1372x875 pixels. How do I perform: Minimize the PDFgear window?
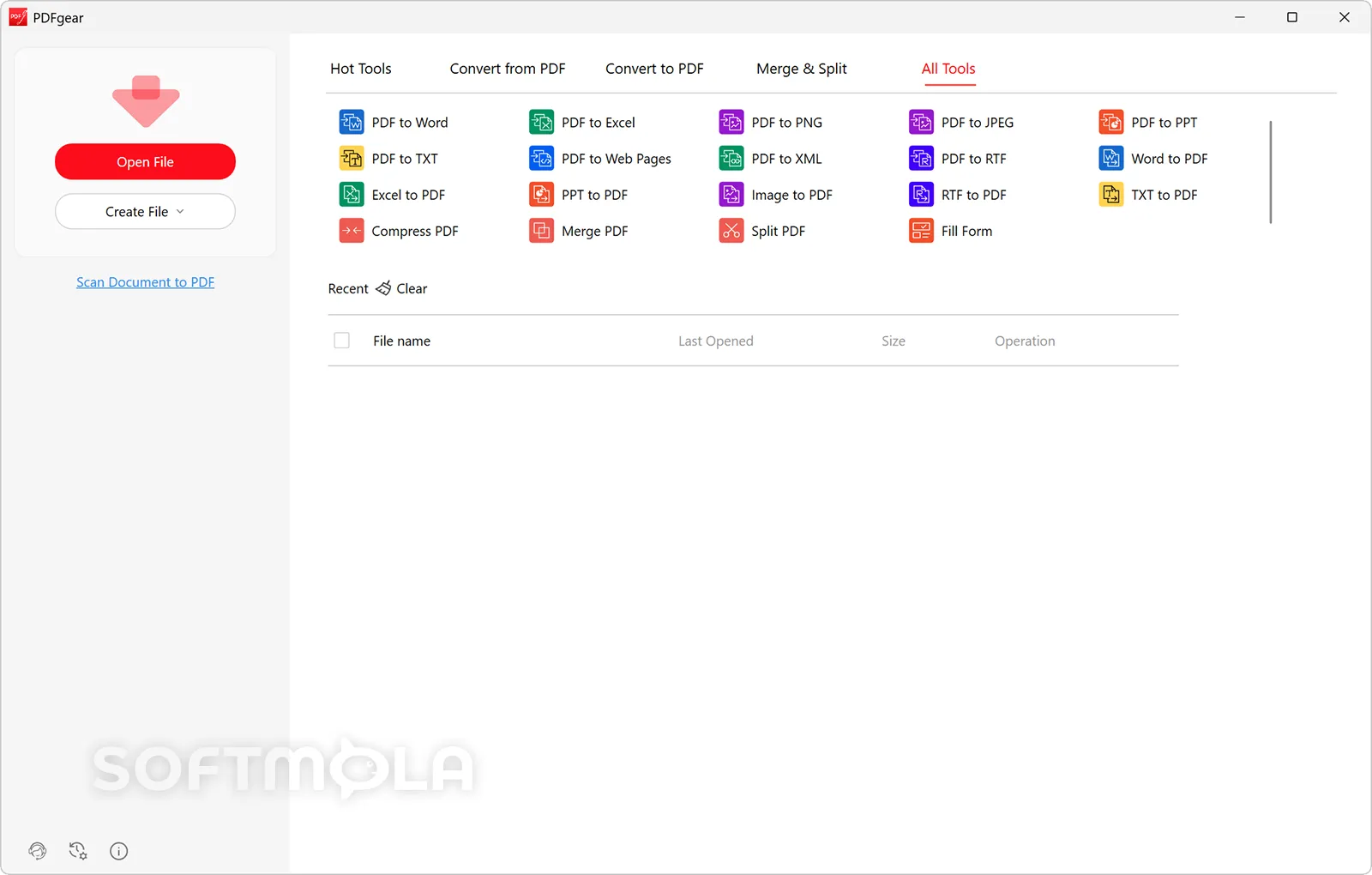[1240, 17]
